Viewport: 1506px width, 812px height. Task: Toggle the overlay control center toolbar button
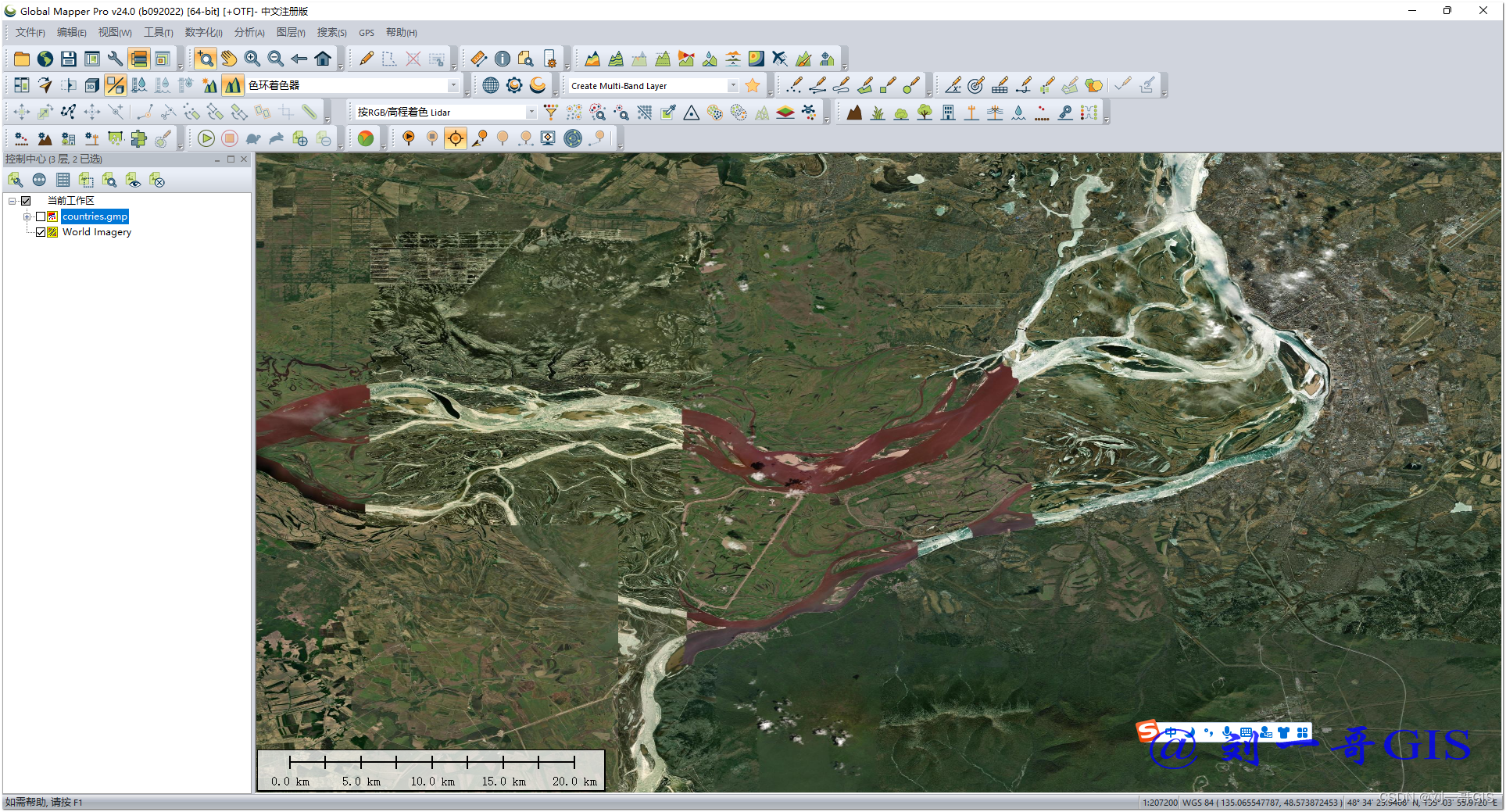(x=139, y=59)
